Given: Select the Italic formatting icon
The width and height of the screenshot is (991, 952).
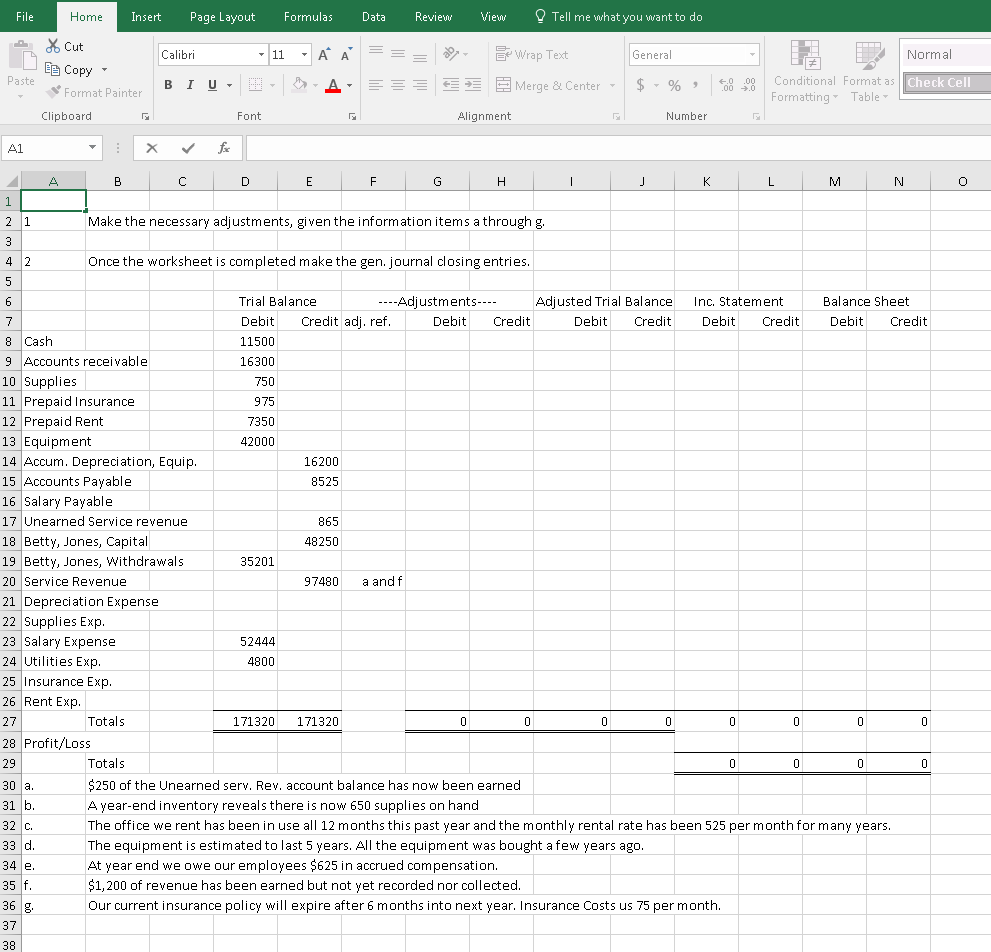Looking at the screenshot, I should [x=189, y=85].
